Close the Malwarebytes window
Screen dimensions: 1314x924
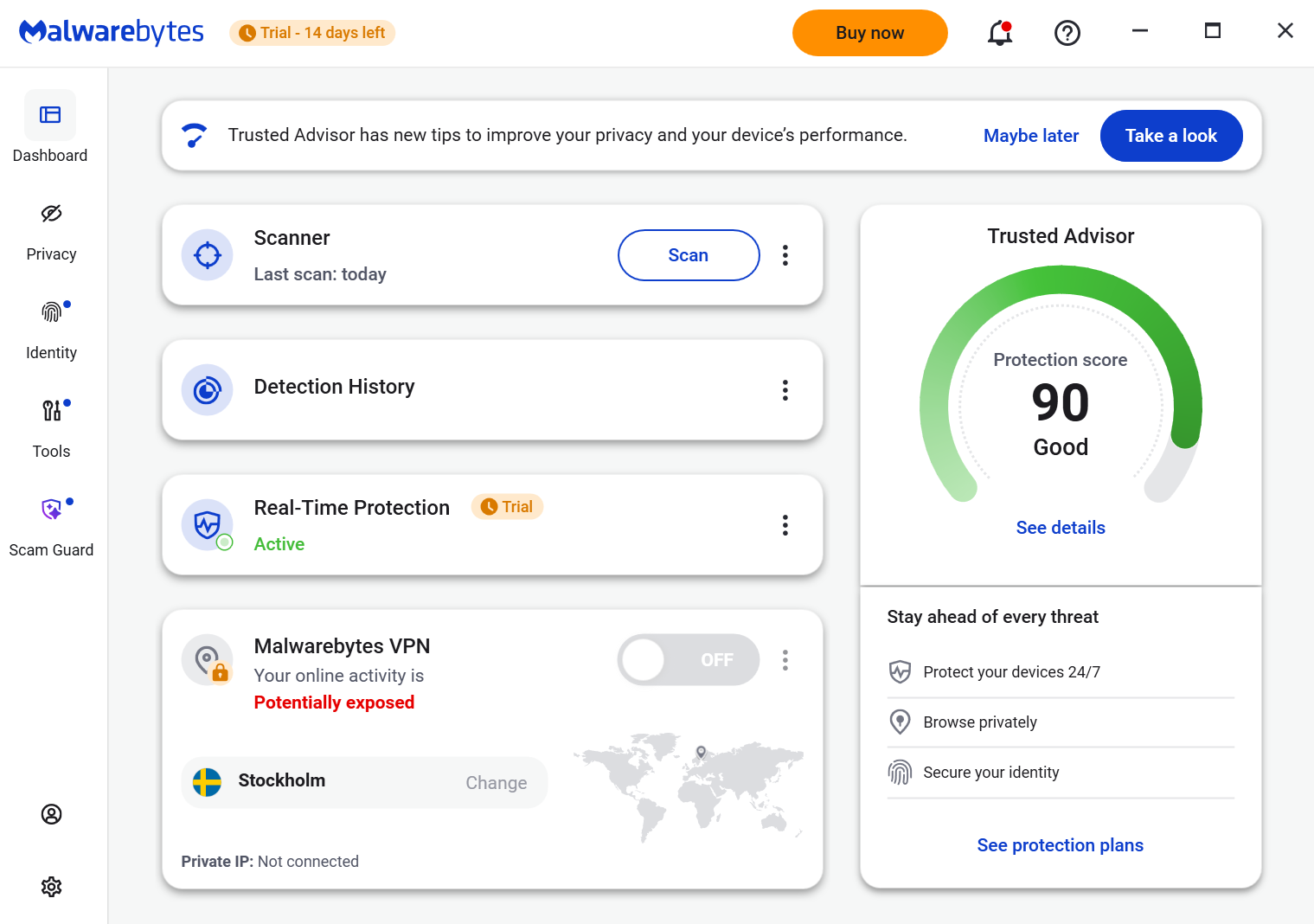click(x=1285, y=31)
